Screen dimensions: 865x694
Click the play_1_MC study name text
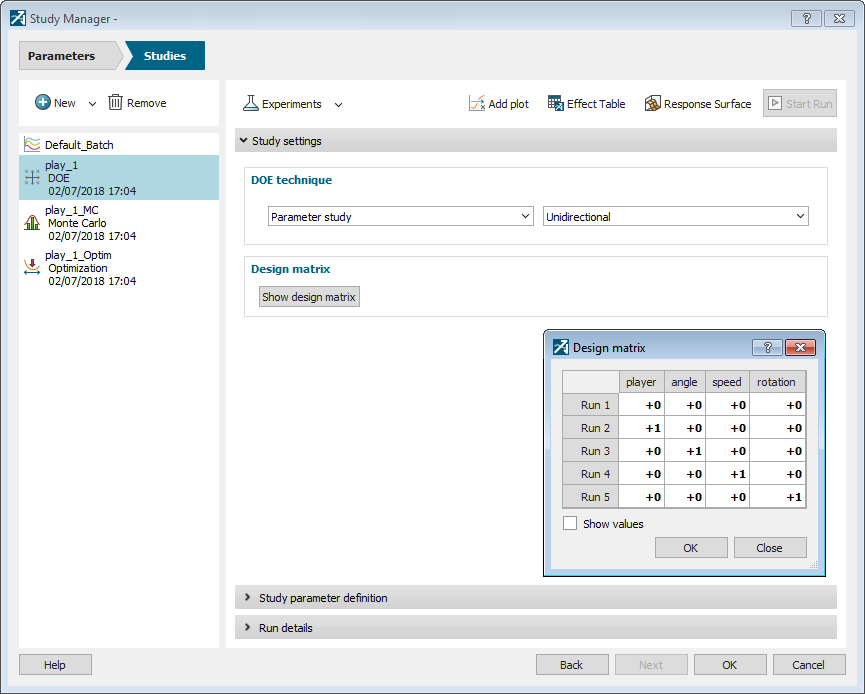72,210
